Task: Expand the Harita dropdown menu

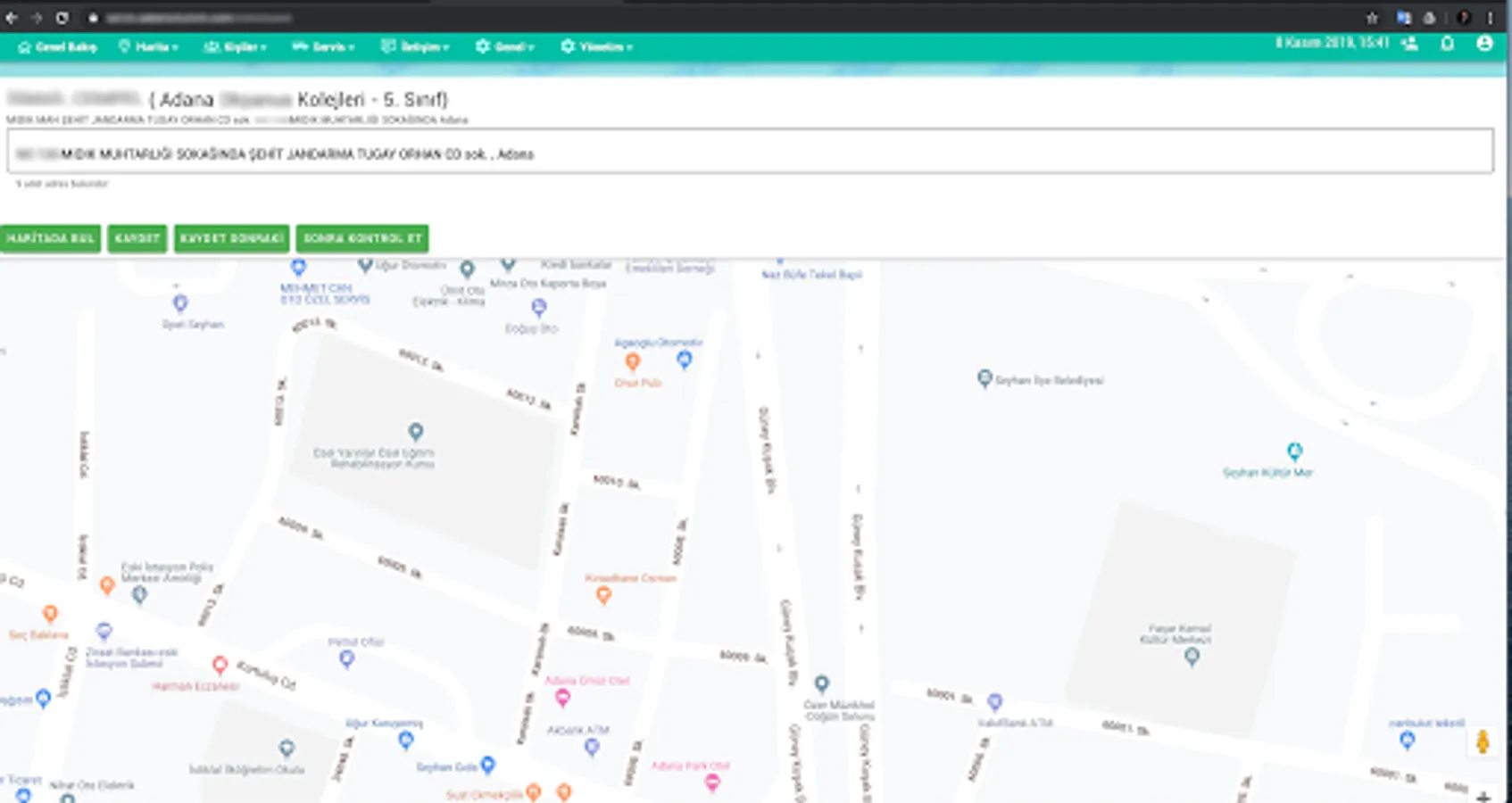Action: [x=148, y=46]
